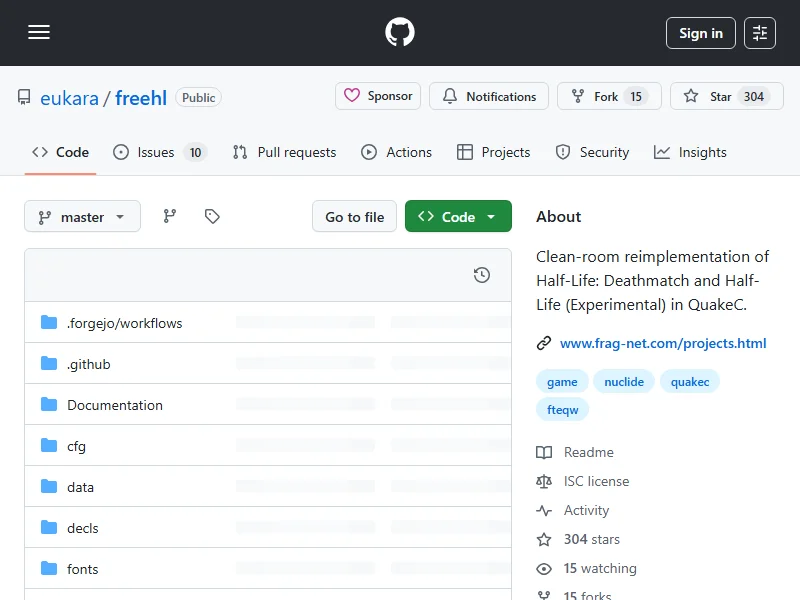Switch to the Issues tab
The image size is (800, 600).
coord(158,153)
